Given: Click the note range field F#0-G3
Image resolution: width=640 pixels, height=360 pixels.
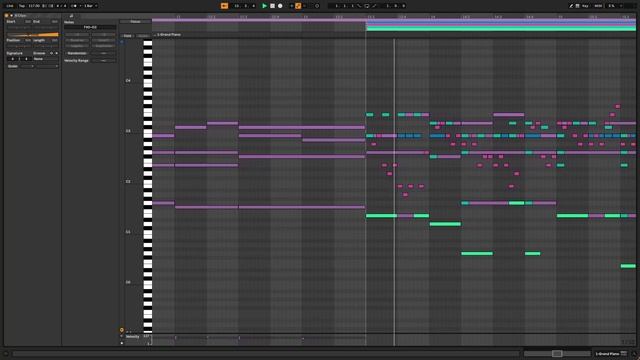Looking at the screenshot, I should coord(90,27).
